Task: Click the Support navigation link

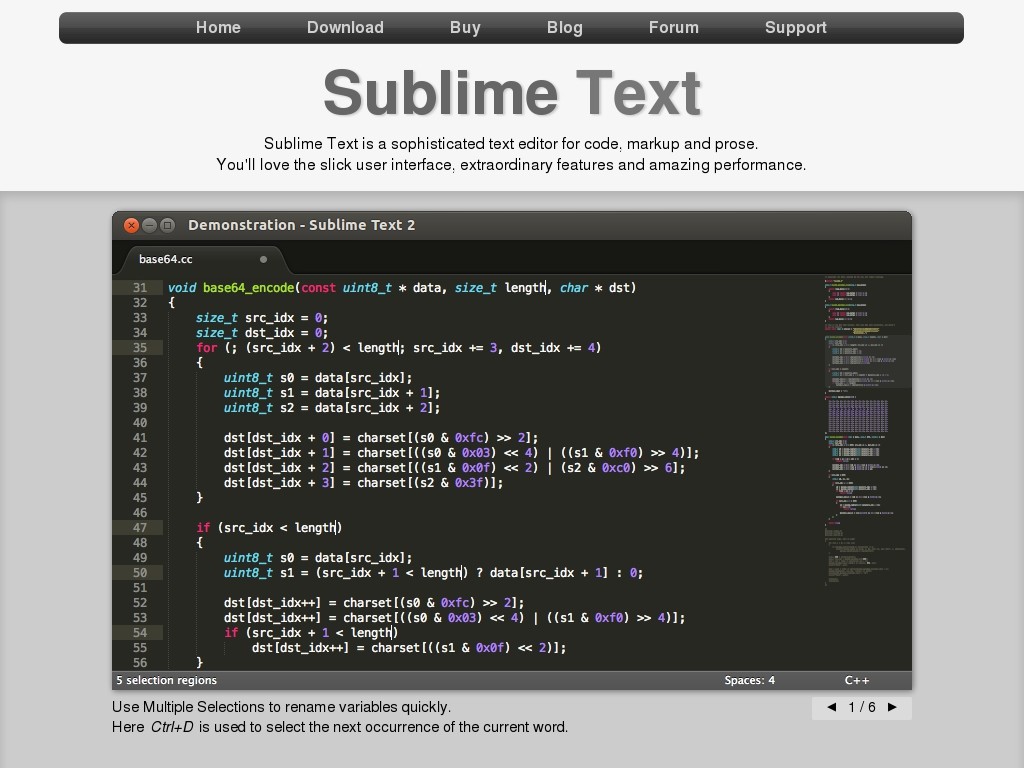Action: (x=795, y=27)
